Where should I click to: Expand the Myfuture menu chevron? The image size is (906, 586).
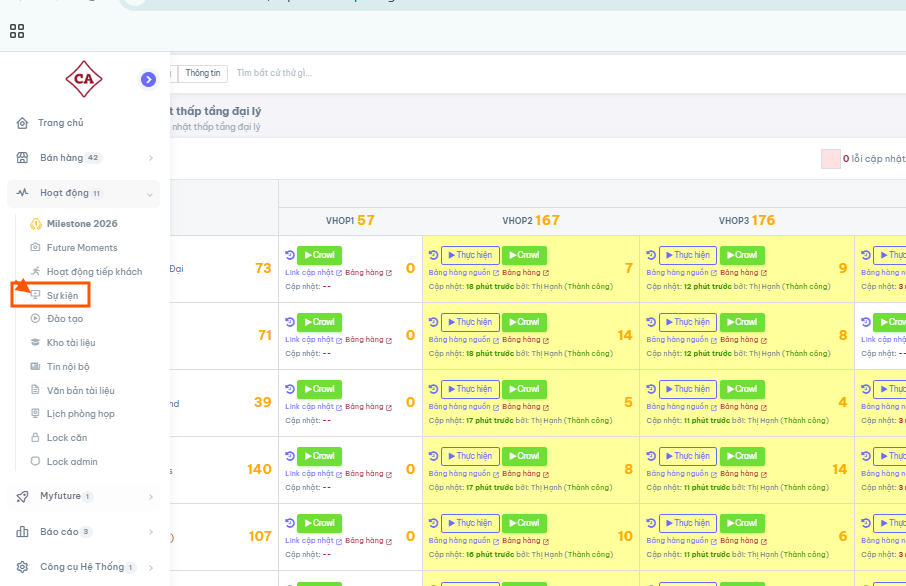click(151, 496)
